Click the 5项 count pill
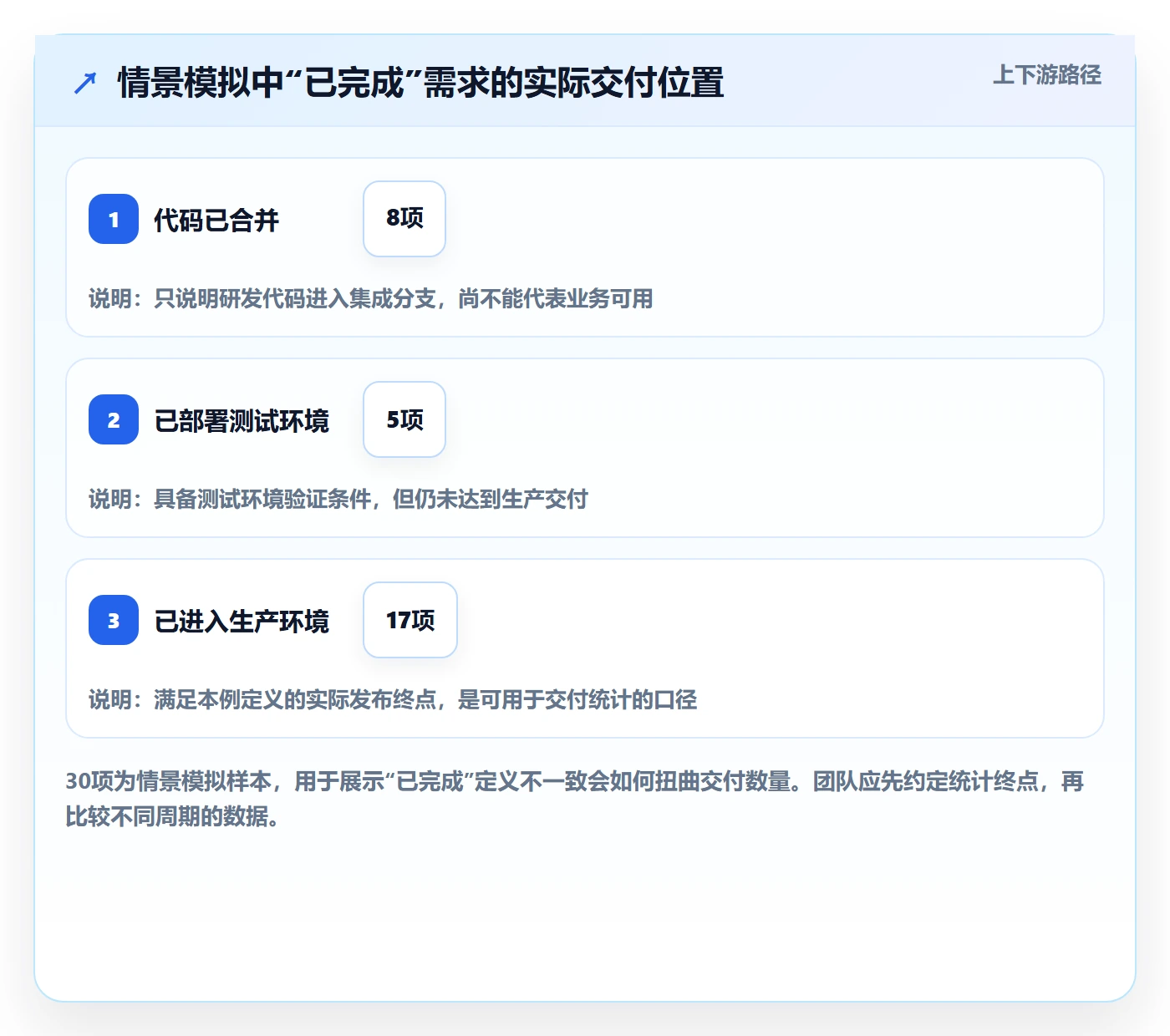Image resolution: width=1170 pixels, height=1036 pixels. 404,419
